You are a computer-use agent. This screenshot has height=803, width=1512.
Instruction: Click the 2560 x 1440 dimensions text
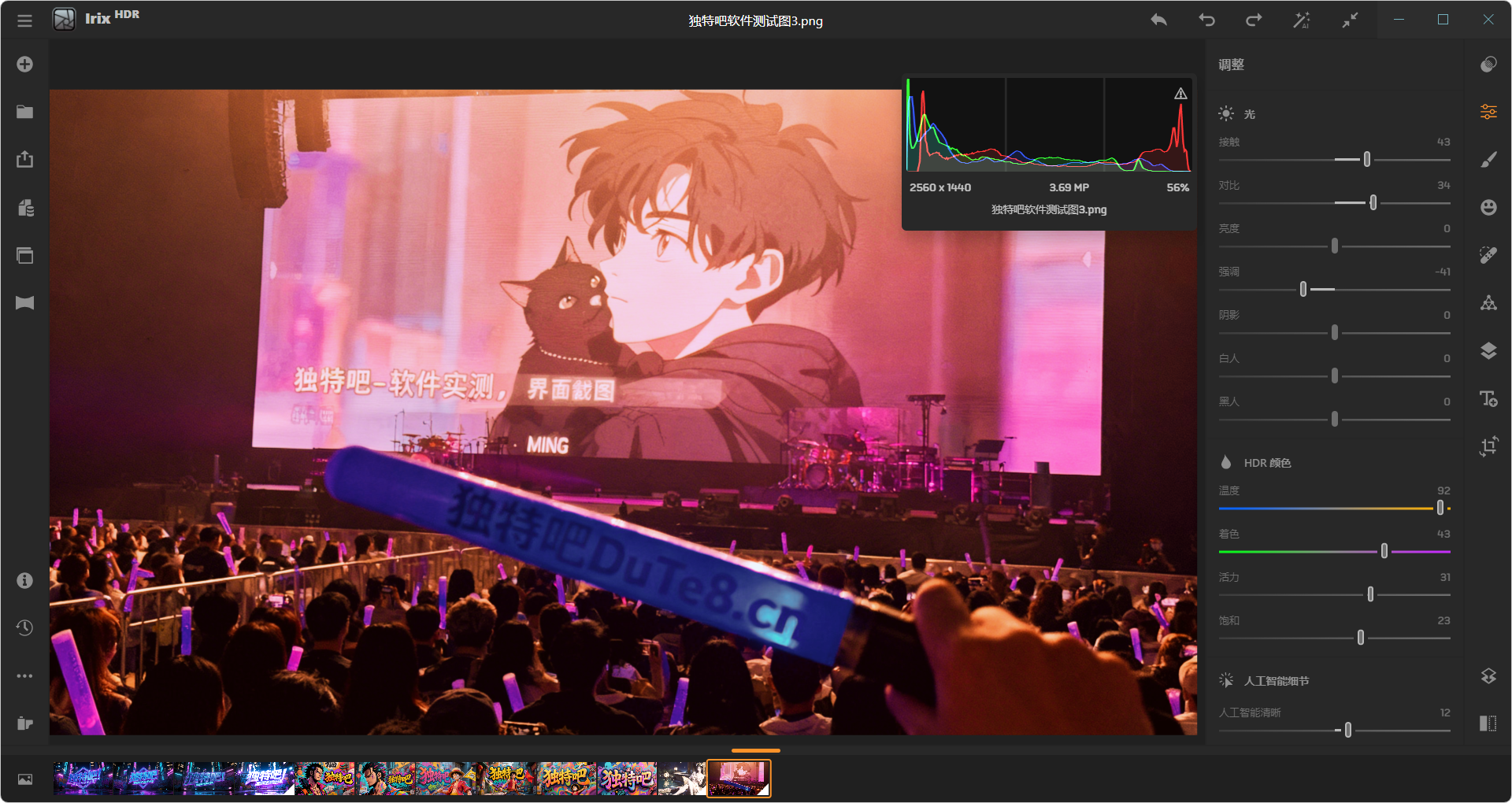point(939,187)
